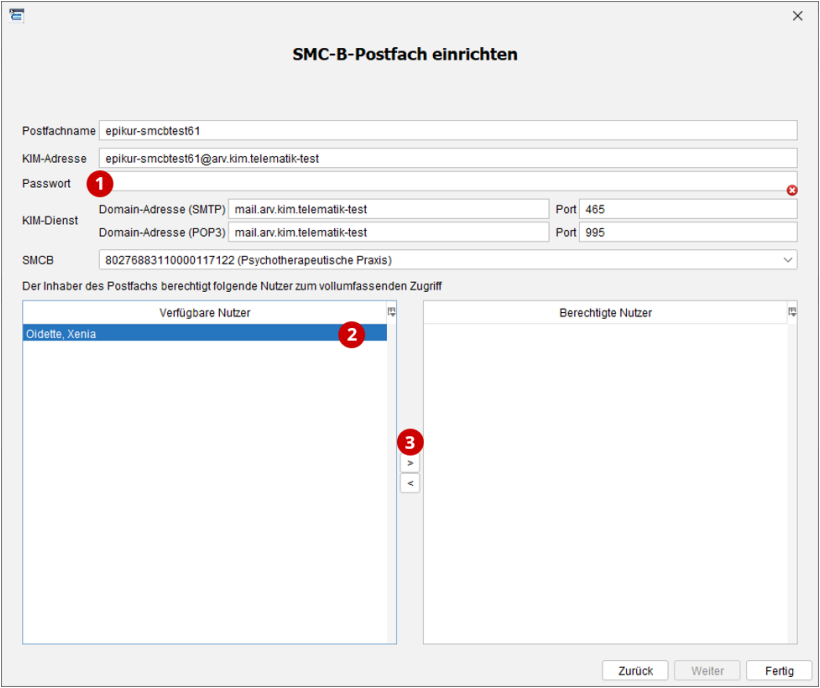Click the Weiter button
The height and width of the screenshot is (688, 820).
(707, 671)
